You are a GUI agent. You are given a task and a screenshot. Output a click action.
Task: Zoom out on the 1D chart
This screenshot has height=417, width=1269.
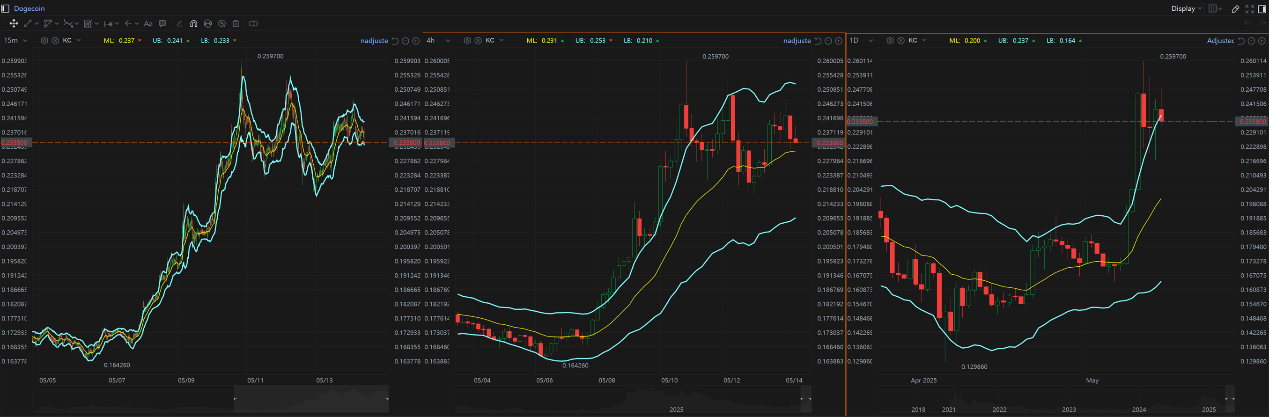1251,40
